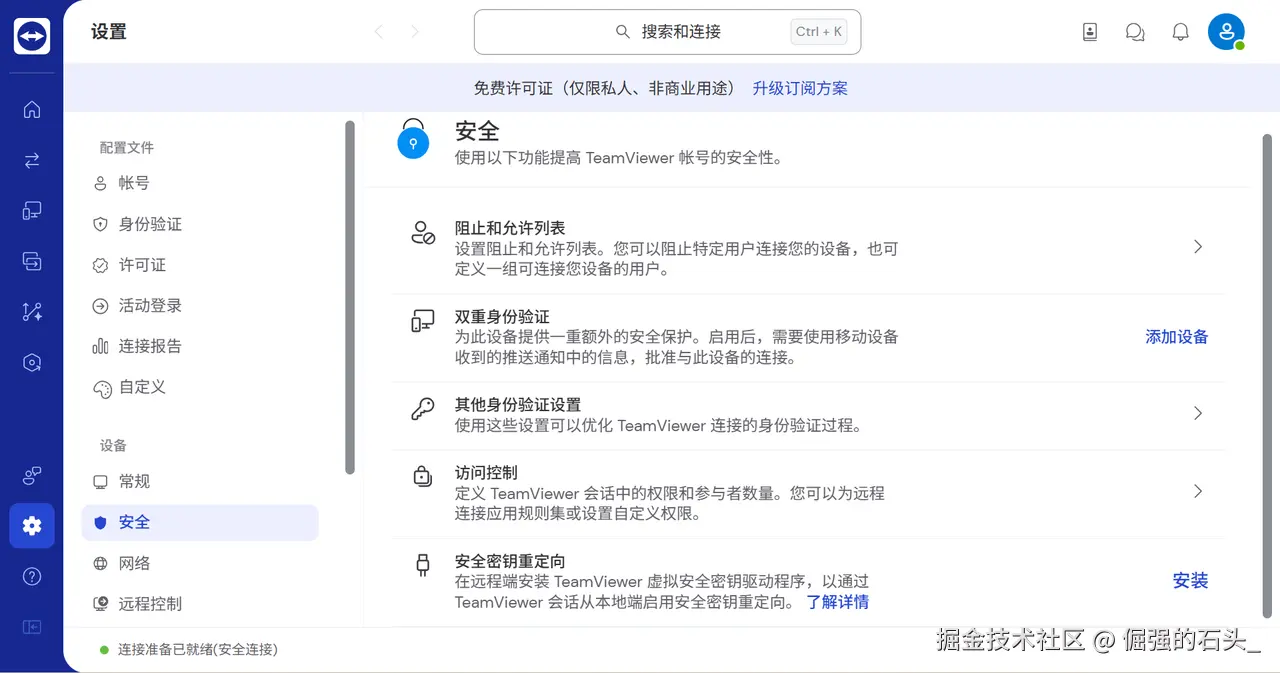This screenshot has width=1280, height=673.
Task: Open the devices monitor icon in left rail
Action: (x=32, y=211)
